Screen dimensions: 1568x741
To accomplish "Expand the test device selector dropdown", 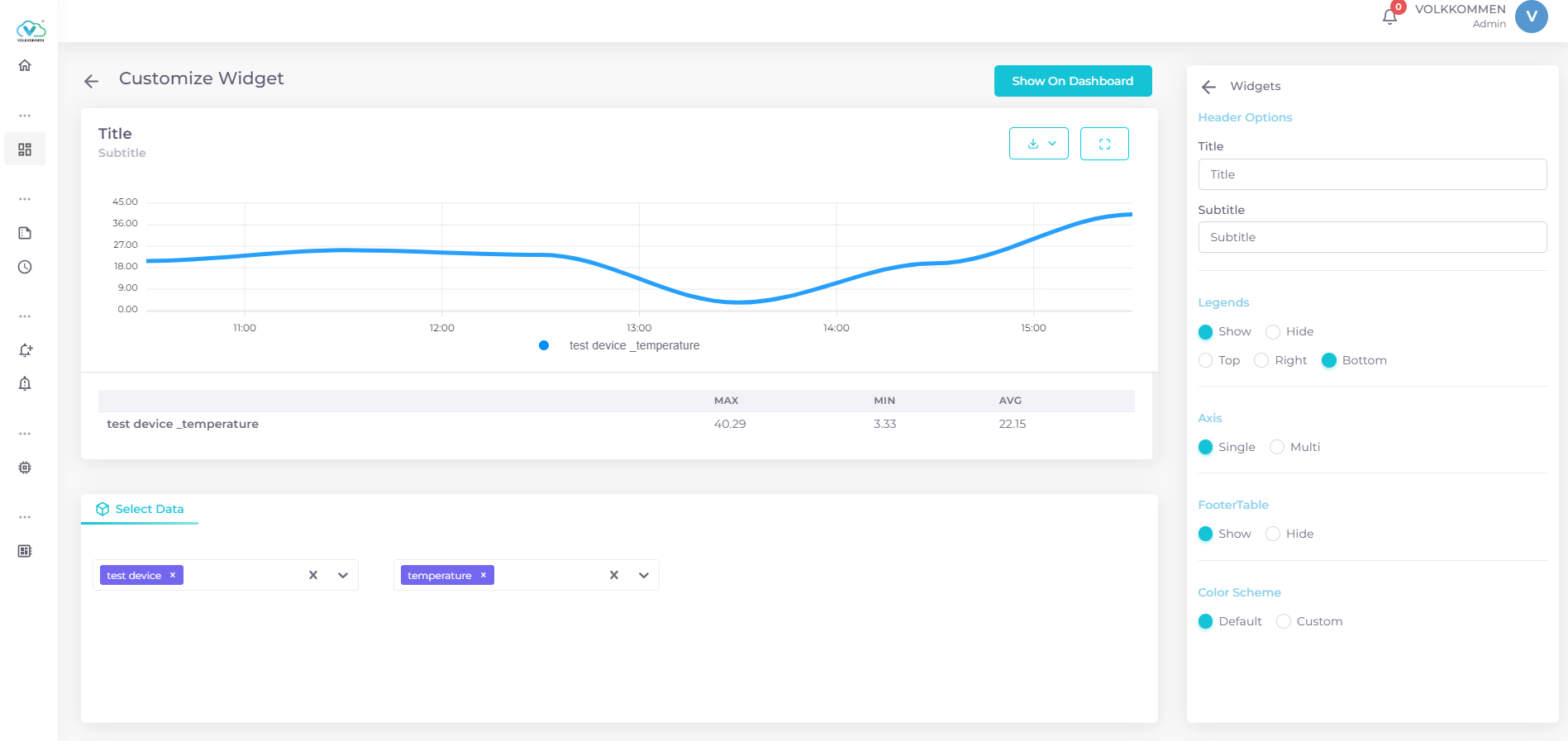I will [343, 576].
